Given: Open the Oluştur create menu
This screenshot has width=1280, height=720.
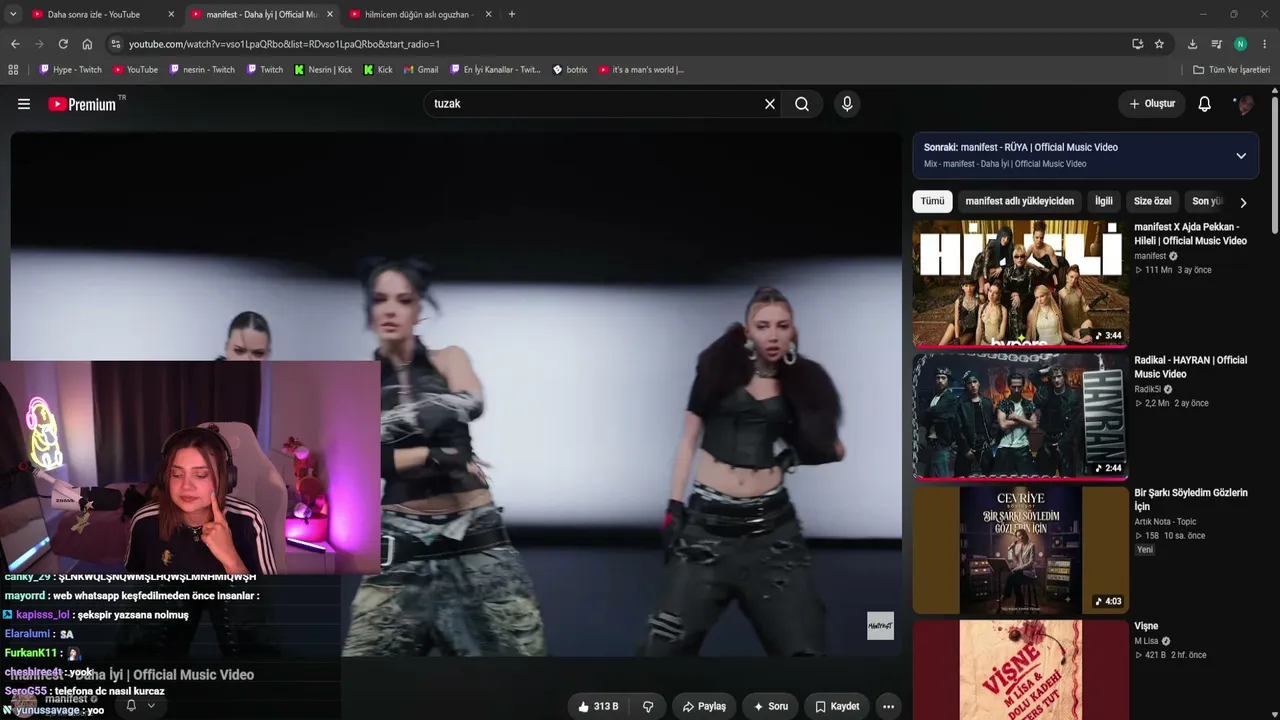Looking at the screenshot, I should coord(1152,104).
